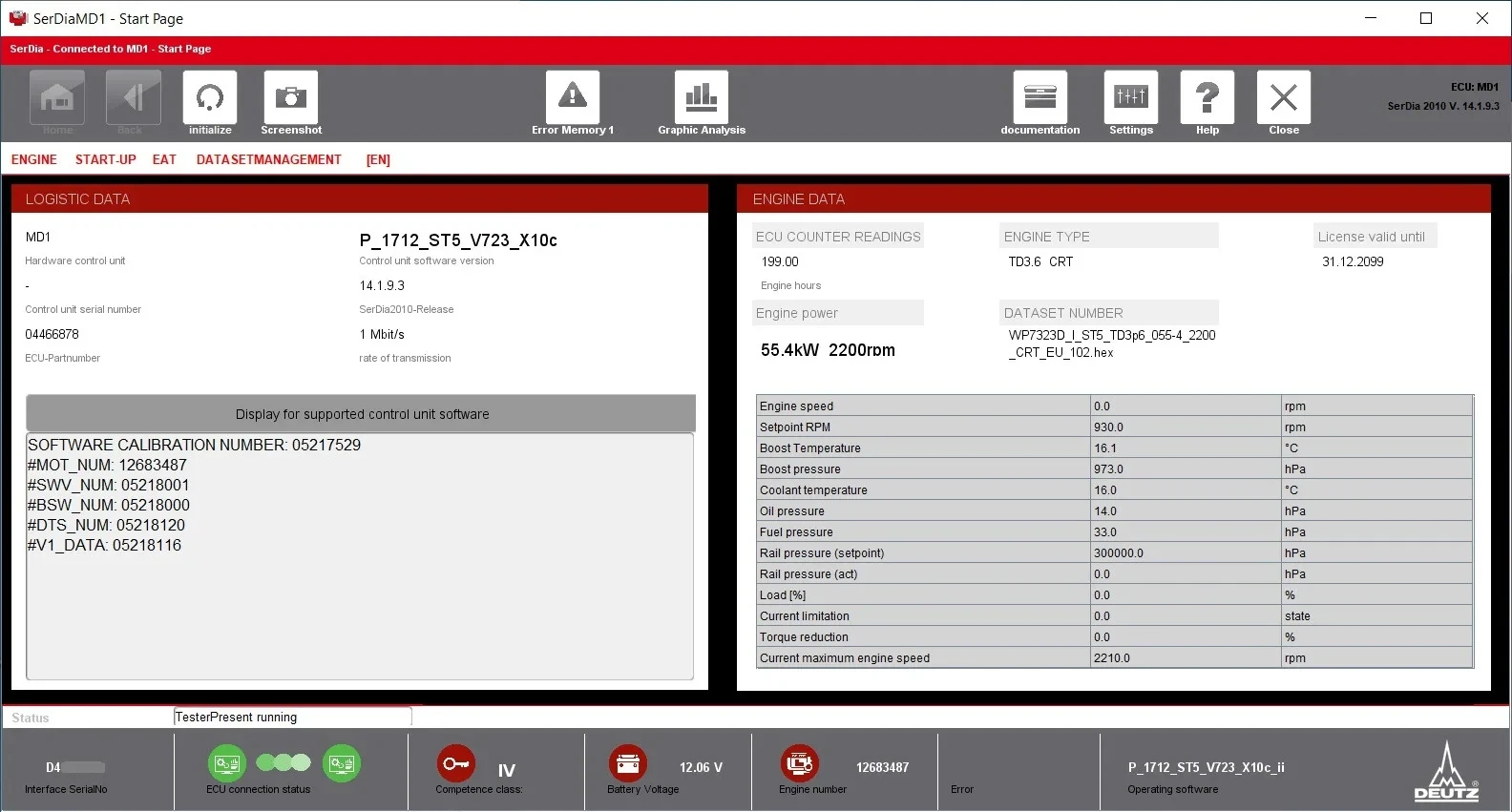Click the initialize refresh icon

pyautogui.click(x=209, y=97)
